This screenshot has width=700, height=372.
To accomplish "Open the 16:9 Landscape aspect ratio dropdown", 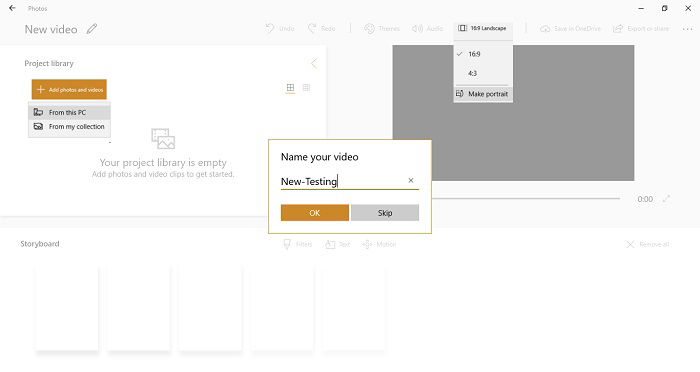I will pos(483,28).
